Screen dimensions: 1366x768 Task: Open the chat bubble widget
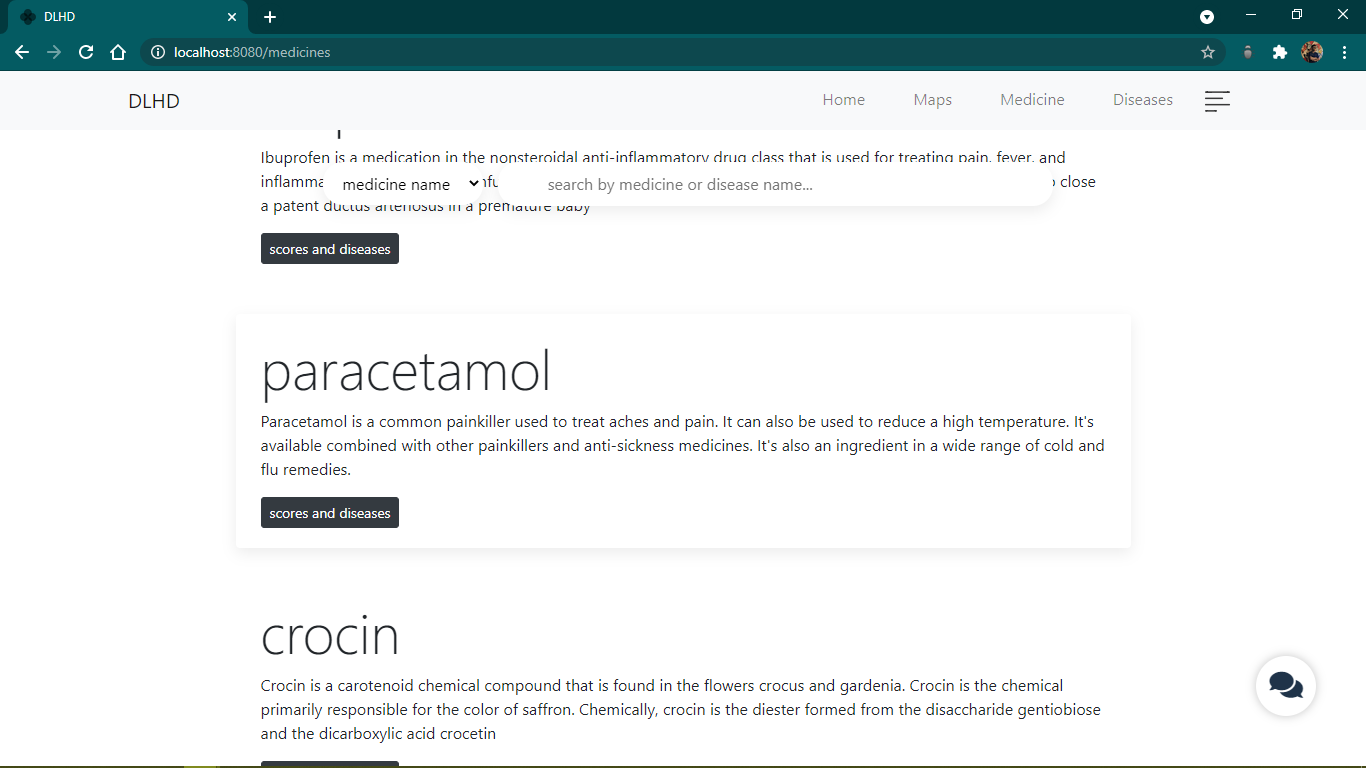pos(1285,686)
